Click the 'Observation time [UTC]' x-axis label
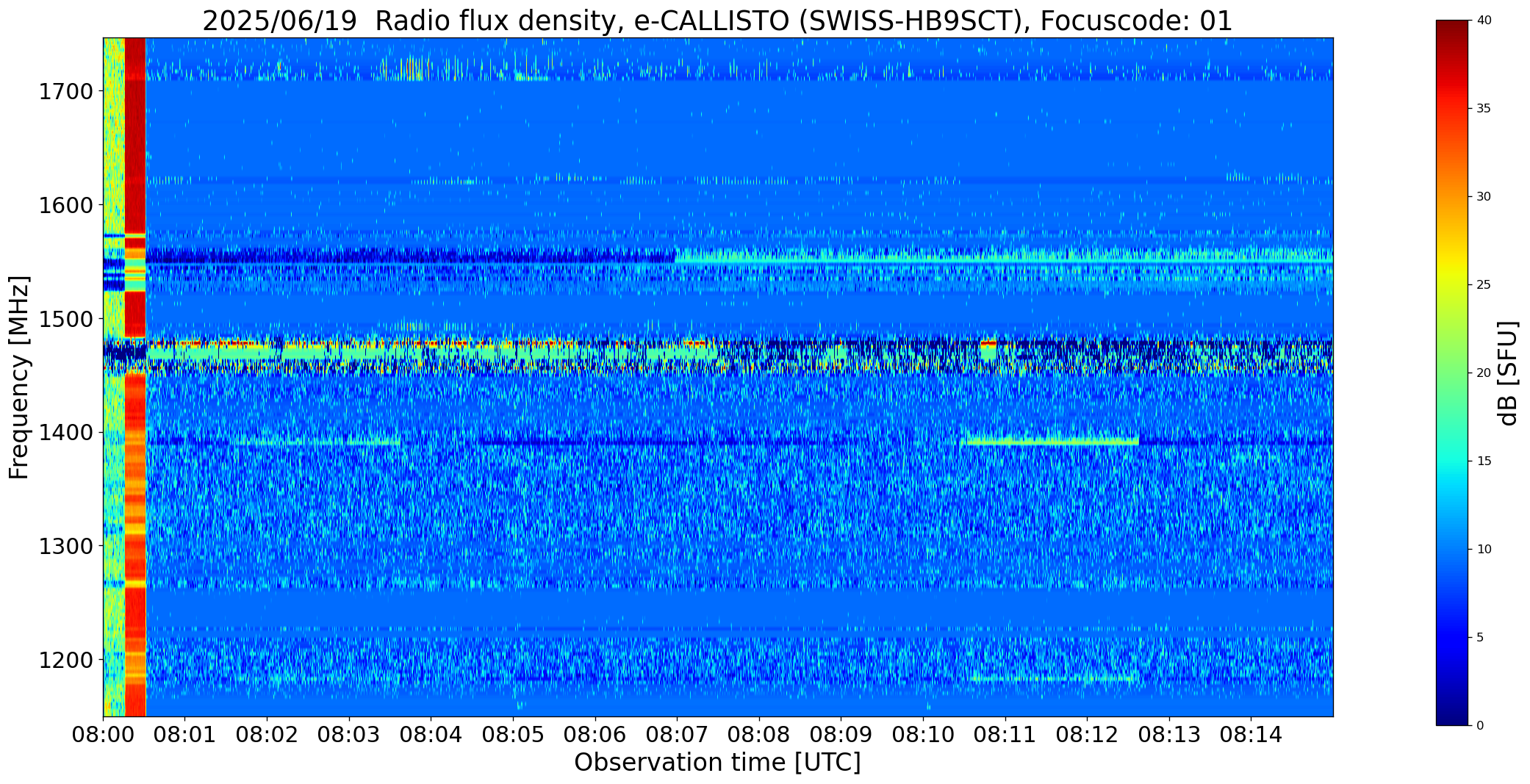The image size is (1530, 784). coord(717,763)
